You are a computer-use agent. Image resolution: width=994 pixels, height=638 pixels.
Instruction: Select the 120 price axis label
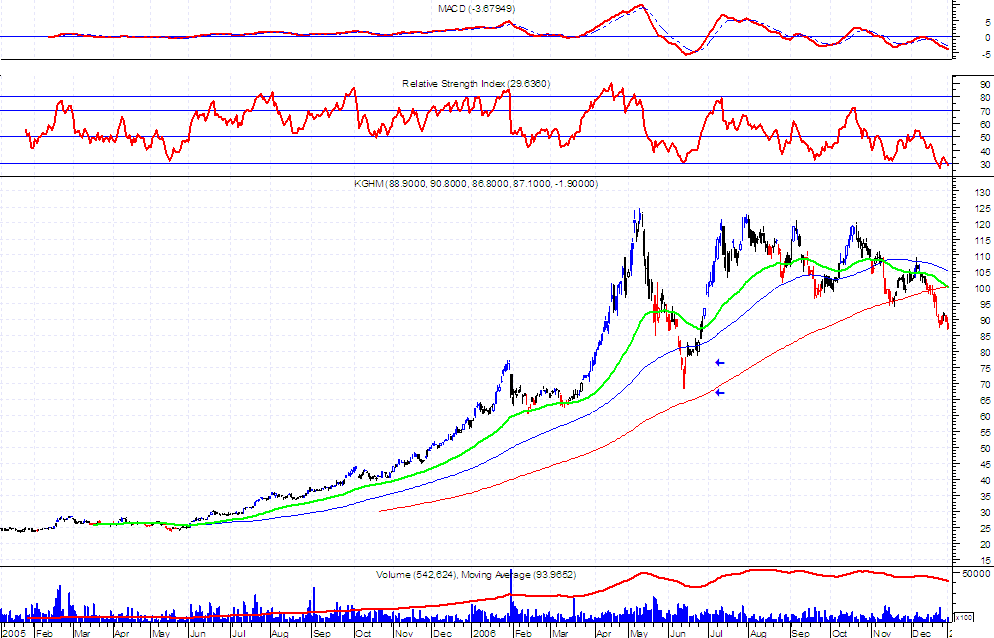[983, 225]
